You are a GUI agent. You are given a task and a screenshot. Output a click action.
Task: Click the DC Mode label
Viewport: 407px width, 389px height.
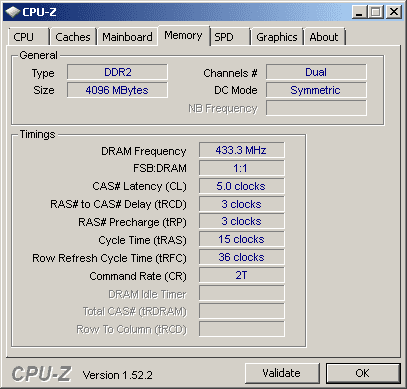[236, 90]
